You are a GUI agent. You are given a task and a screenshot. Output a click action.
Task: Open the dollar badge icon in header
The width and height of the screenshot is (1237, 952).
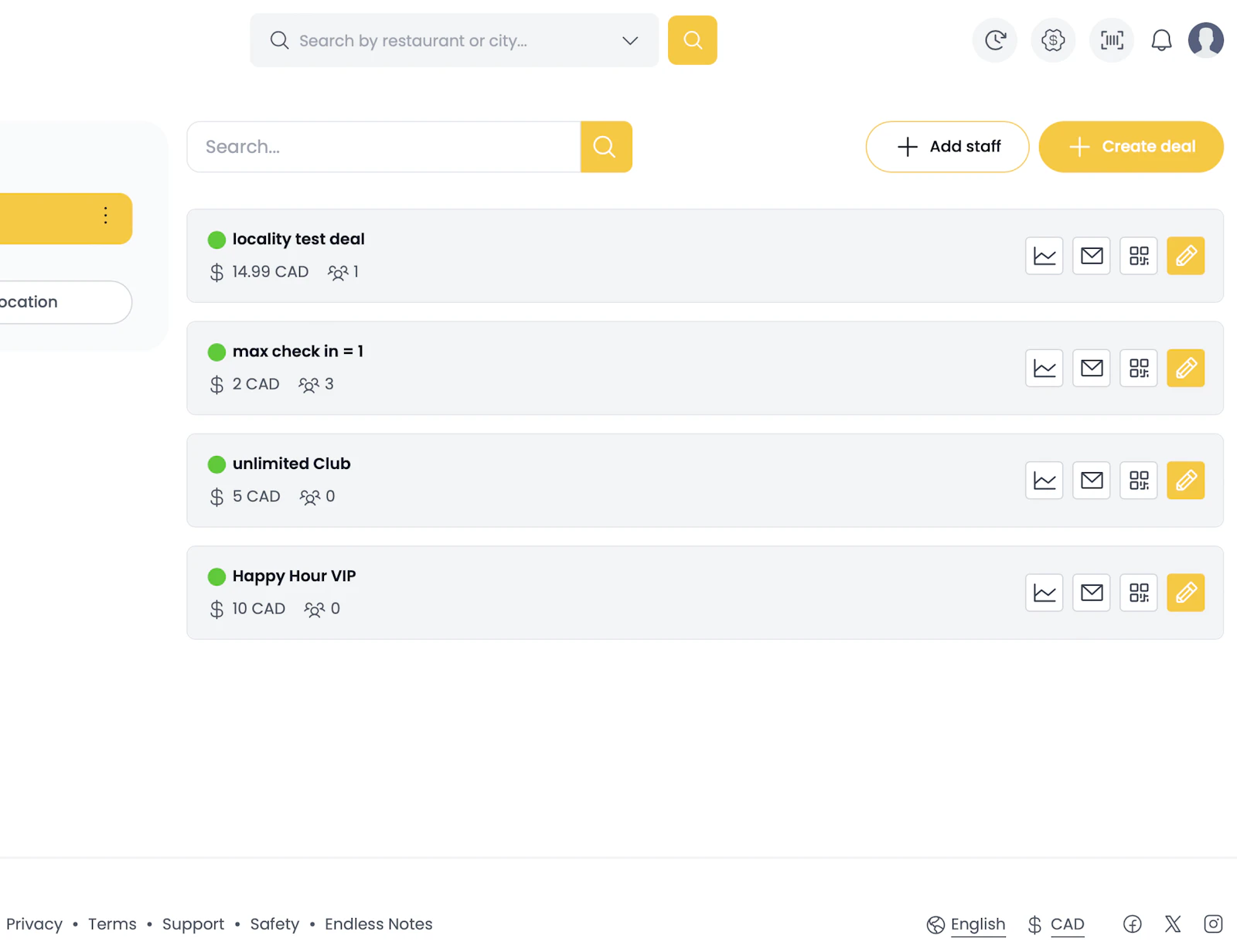click(1053, 40)
